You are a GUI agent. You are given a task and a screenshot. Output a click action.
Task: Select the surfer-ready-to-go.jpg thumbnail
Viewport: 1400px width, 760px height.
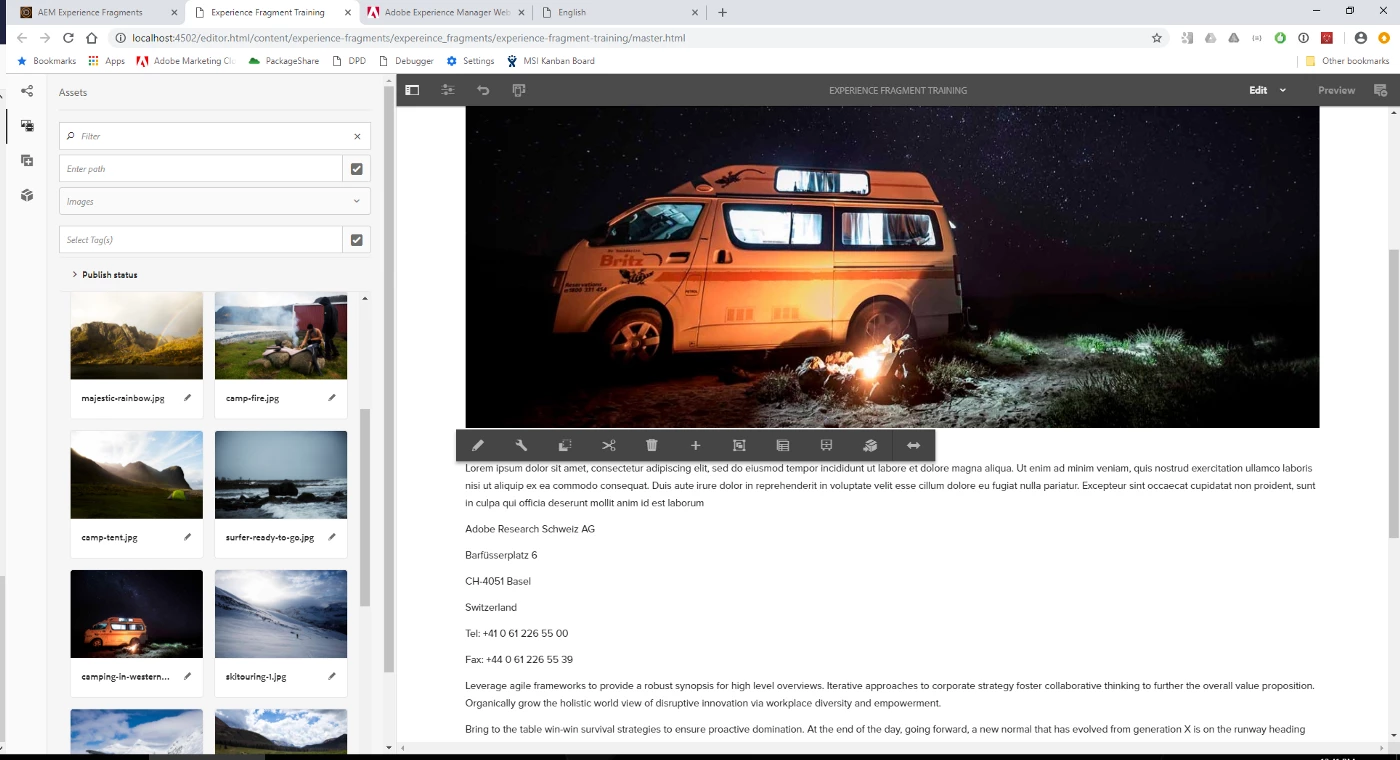coord(281,475)
